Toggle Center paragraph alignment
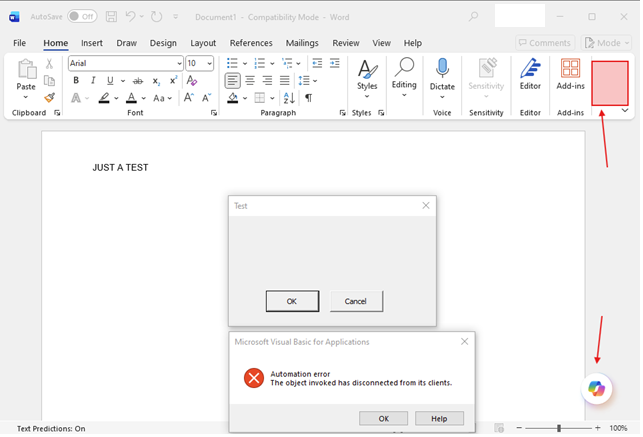Viewport: 643px width, 437px height. tap(250, 80)
